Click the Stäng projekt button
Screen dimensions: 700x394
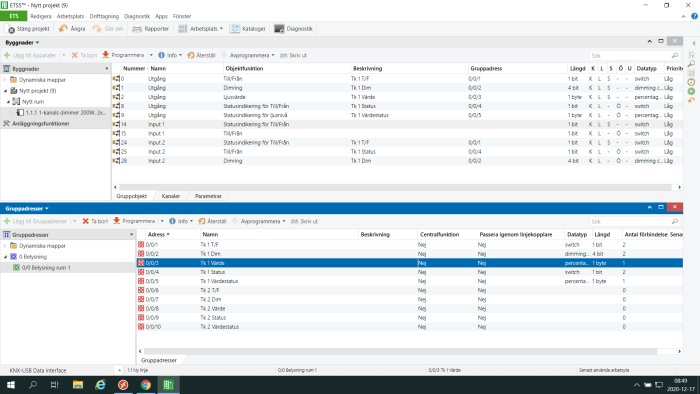tap(29, 29)
